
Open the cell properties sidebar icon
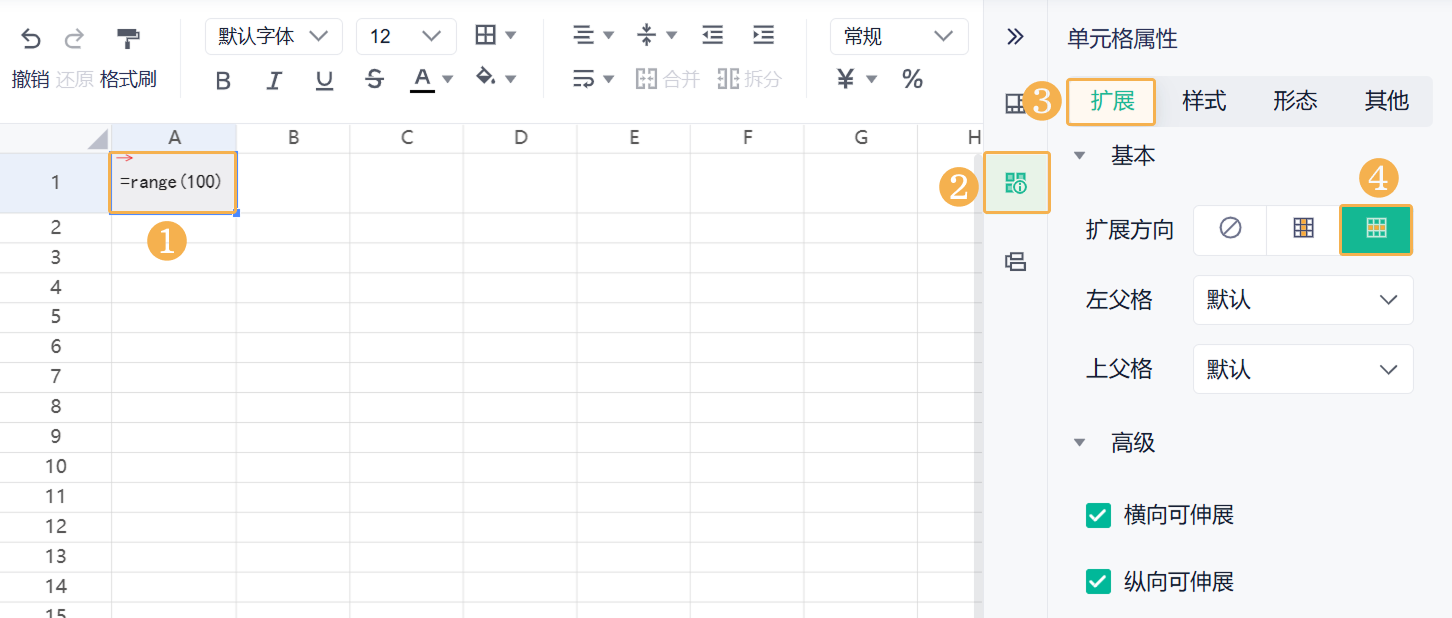click(1016, 183)
